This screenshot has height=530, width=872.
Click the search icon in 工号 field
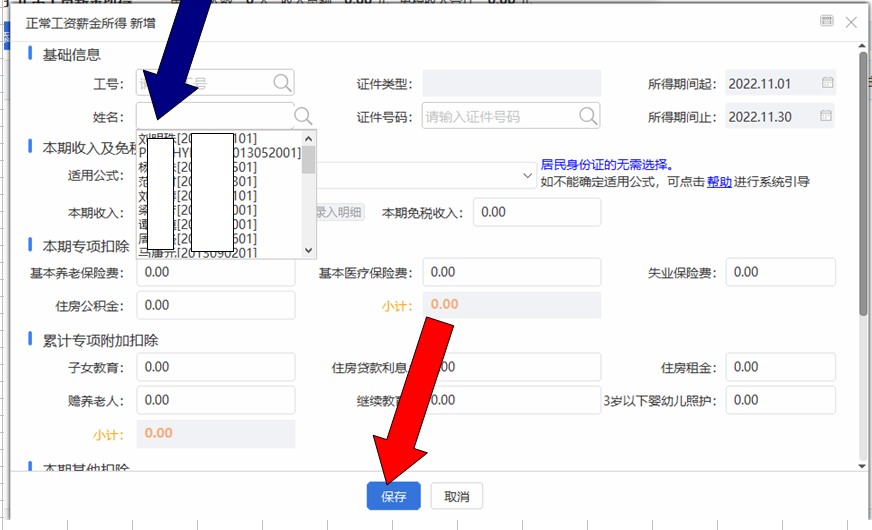(282, 83)
